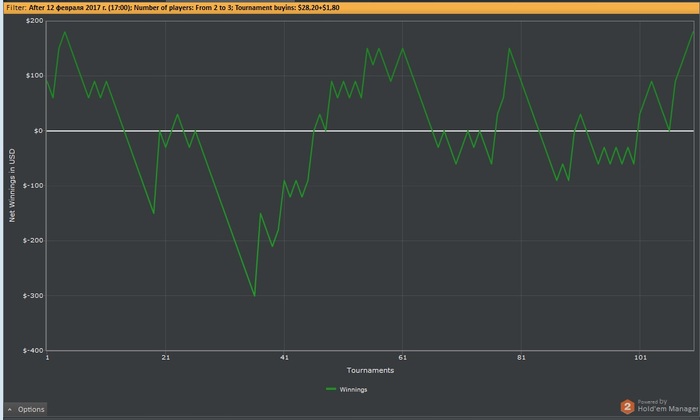This screenshot has height=420, width=700.
Task: Click the green Winnings legend swatch
Action: point(331,389)
